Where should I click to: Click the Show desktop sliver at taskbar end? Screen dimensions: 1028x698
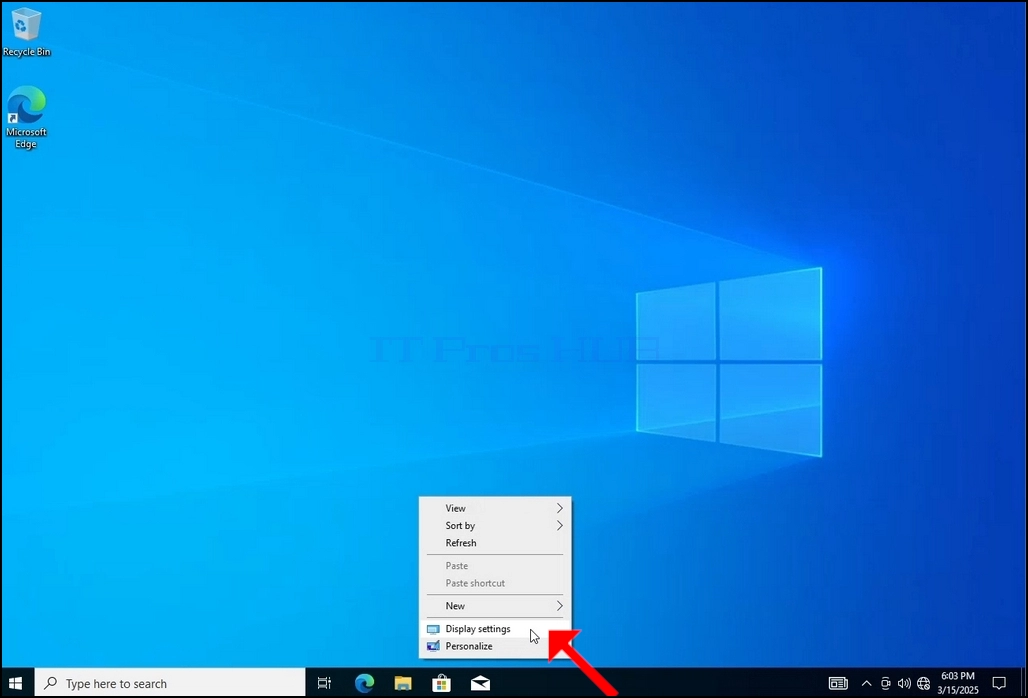pos(1023,684)
